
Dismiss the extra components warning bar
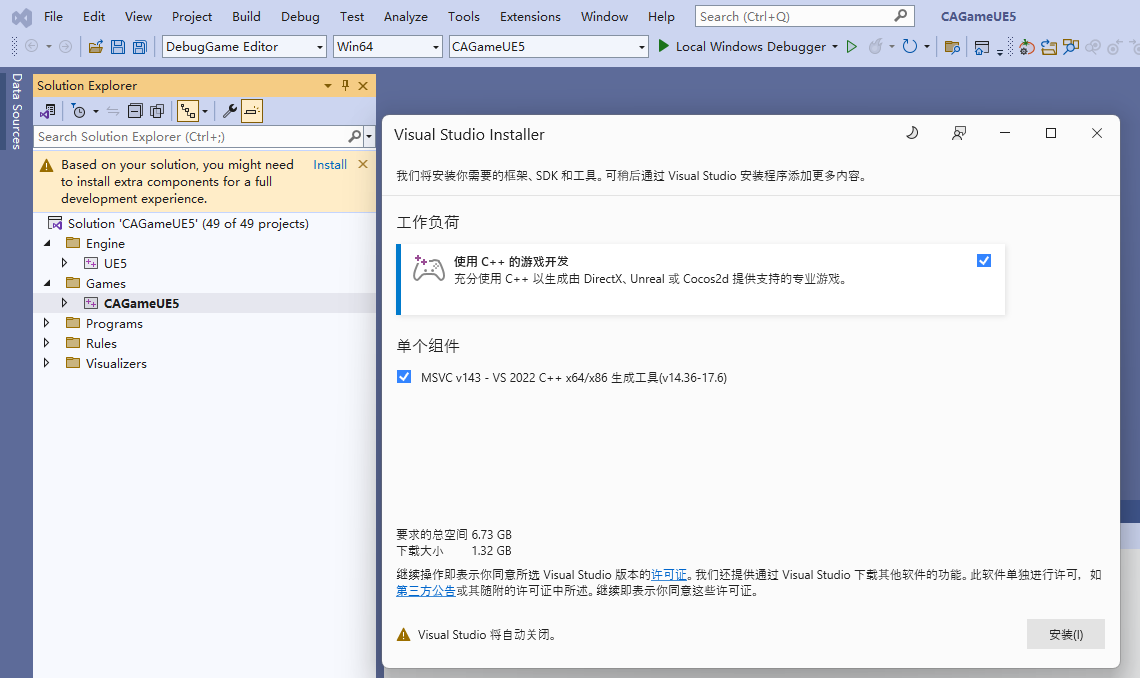363,165
